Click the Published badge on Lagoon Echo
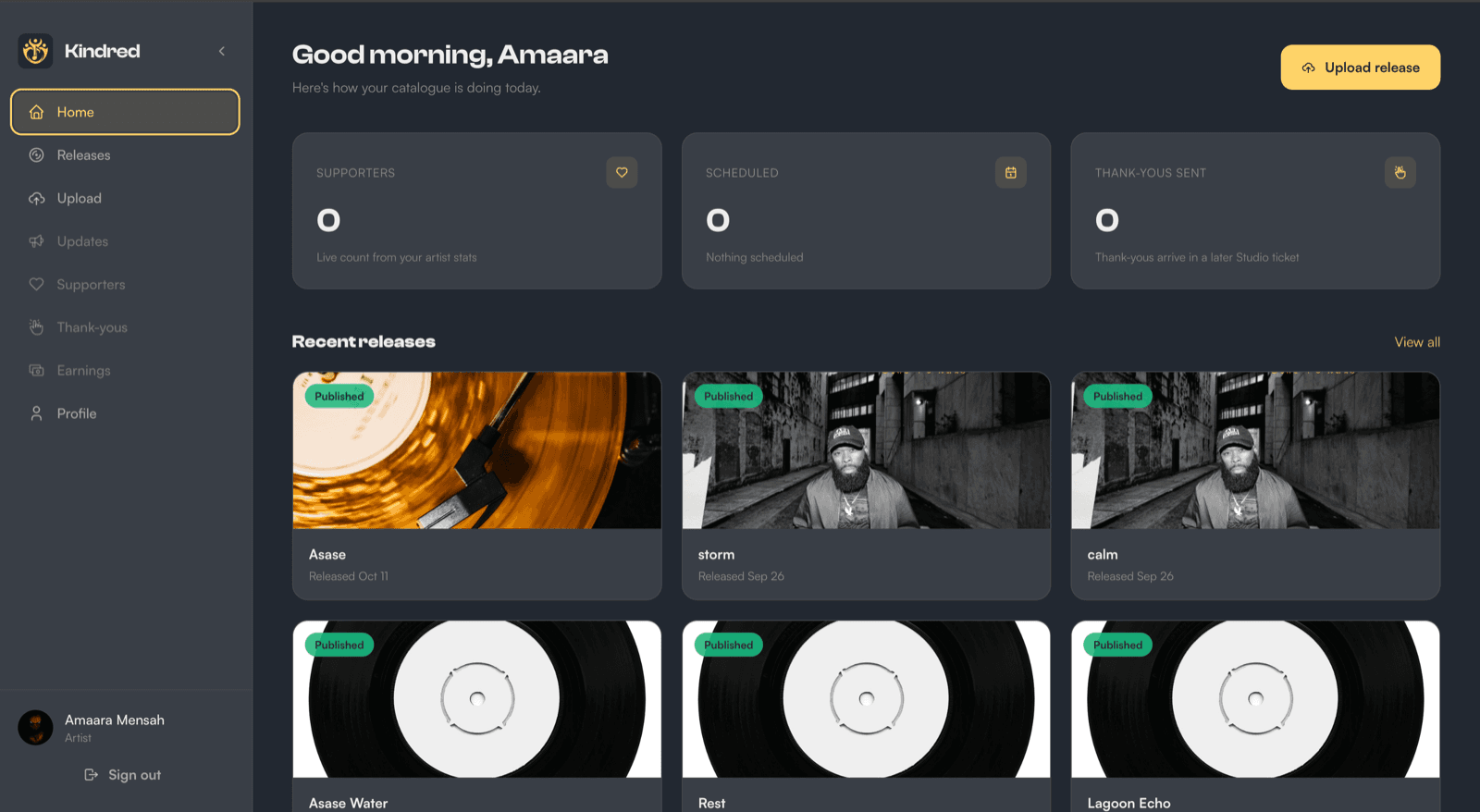Image resolution: width=1480 pixels, height=812 pixels. click(1117, 646)
